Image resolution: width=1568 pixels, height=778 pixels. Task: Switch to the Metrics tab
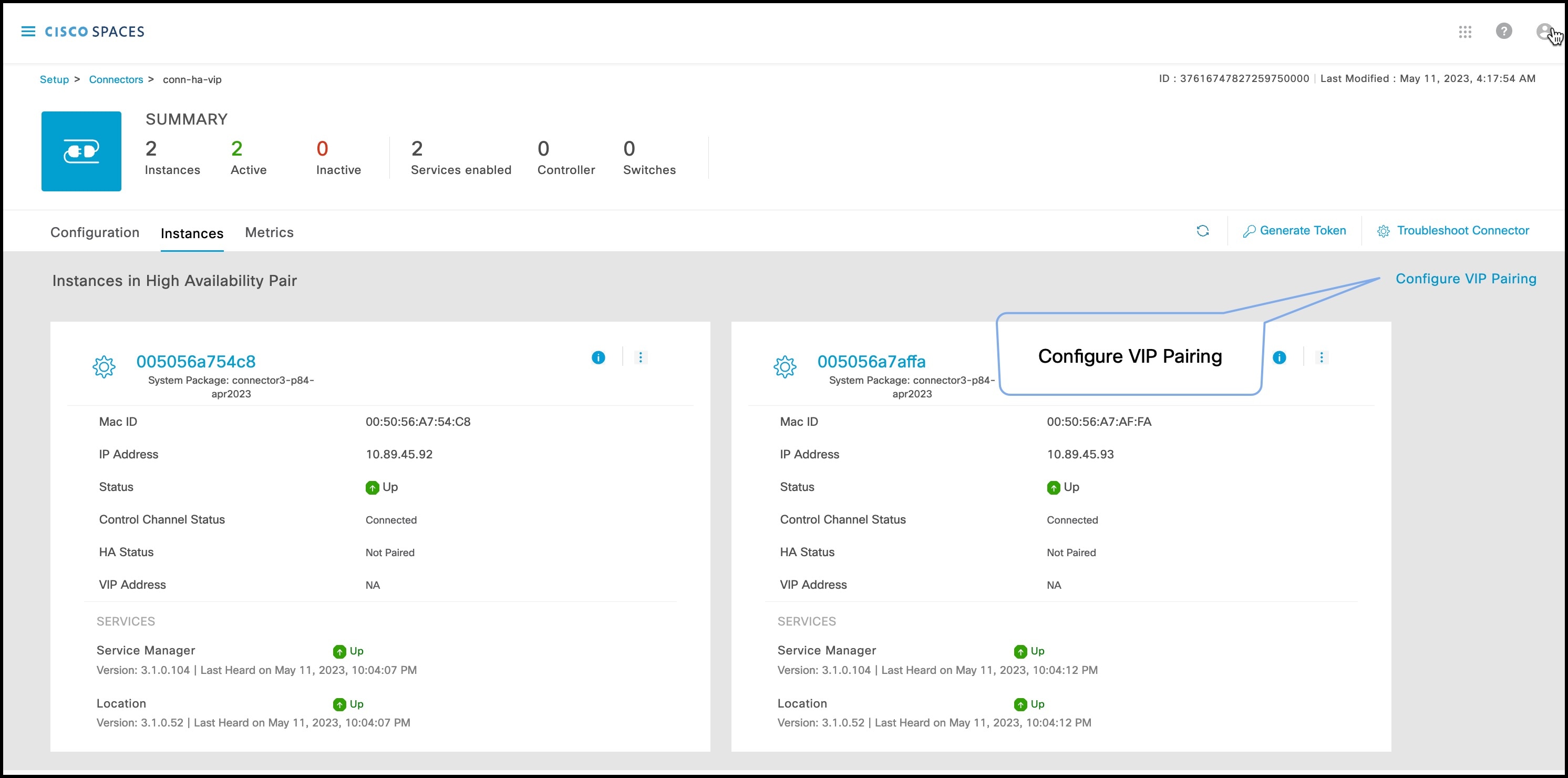[x=269, y=232]
